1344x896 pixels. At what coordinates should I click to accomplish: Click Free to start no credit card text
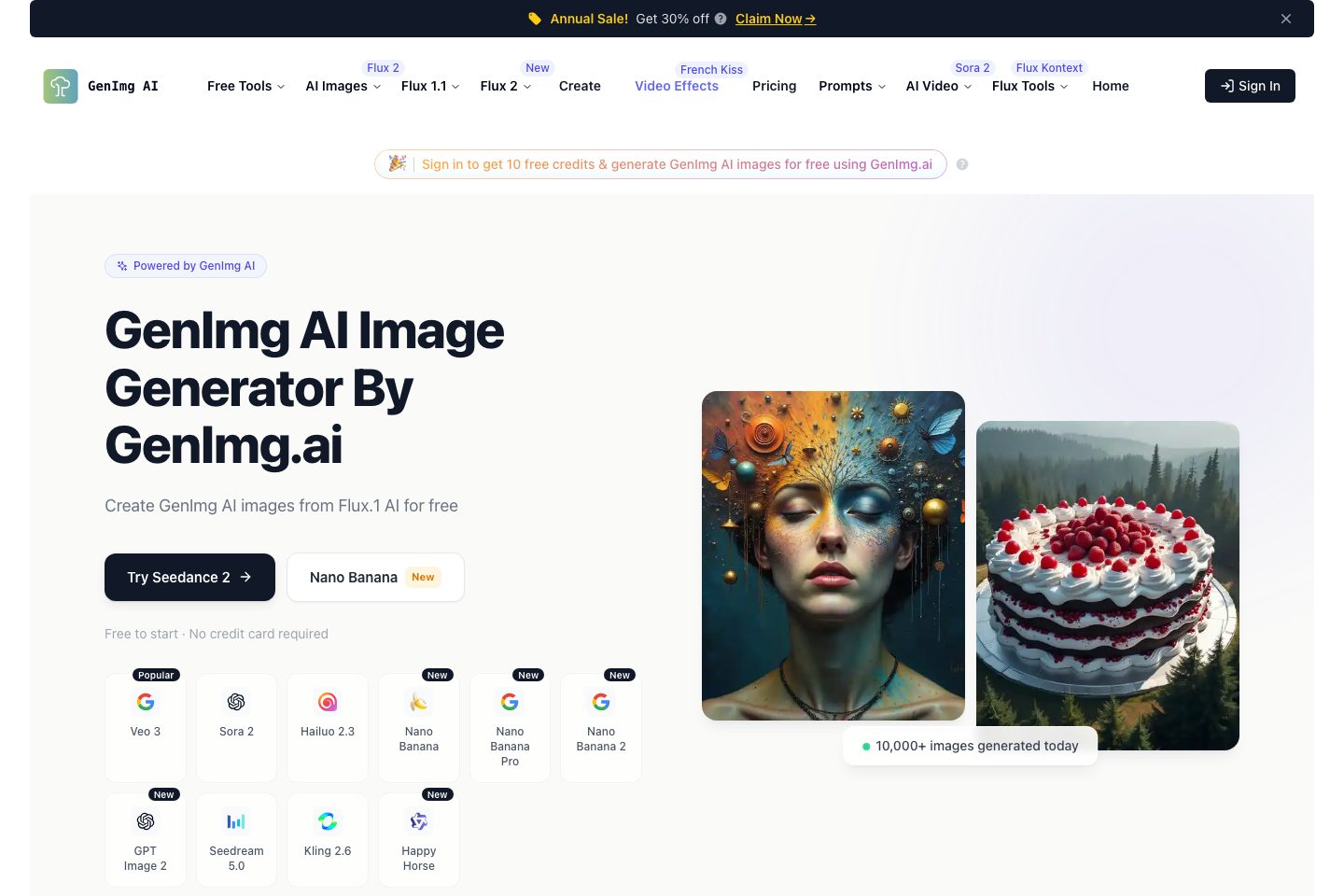[217, 634]
